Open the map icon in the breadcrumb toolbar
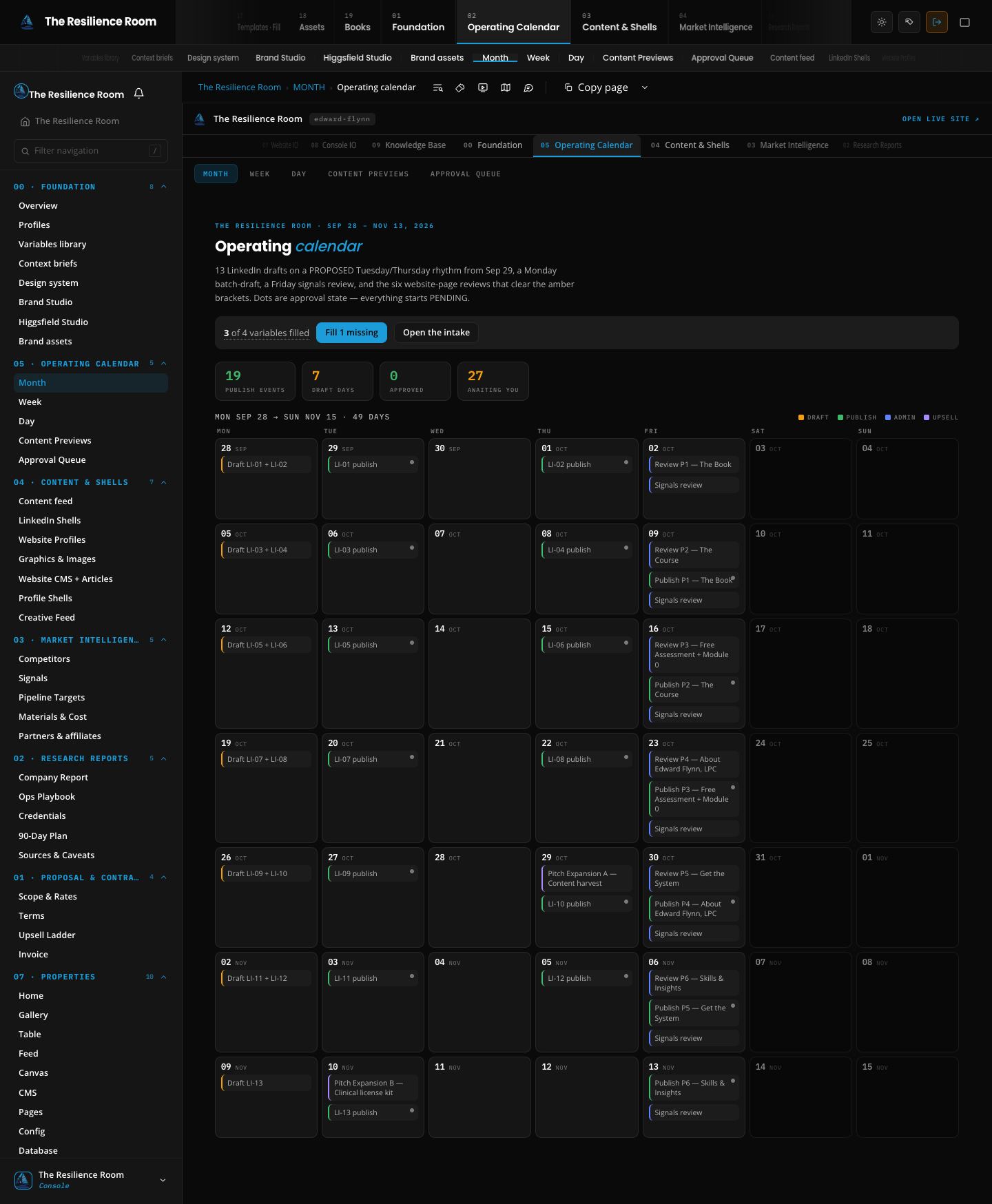992x1204 pixels. pos(506,87)
